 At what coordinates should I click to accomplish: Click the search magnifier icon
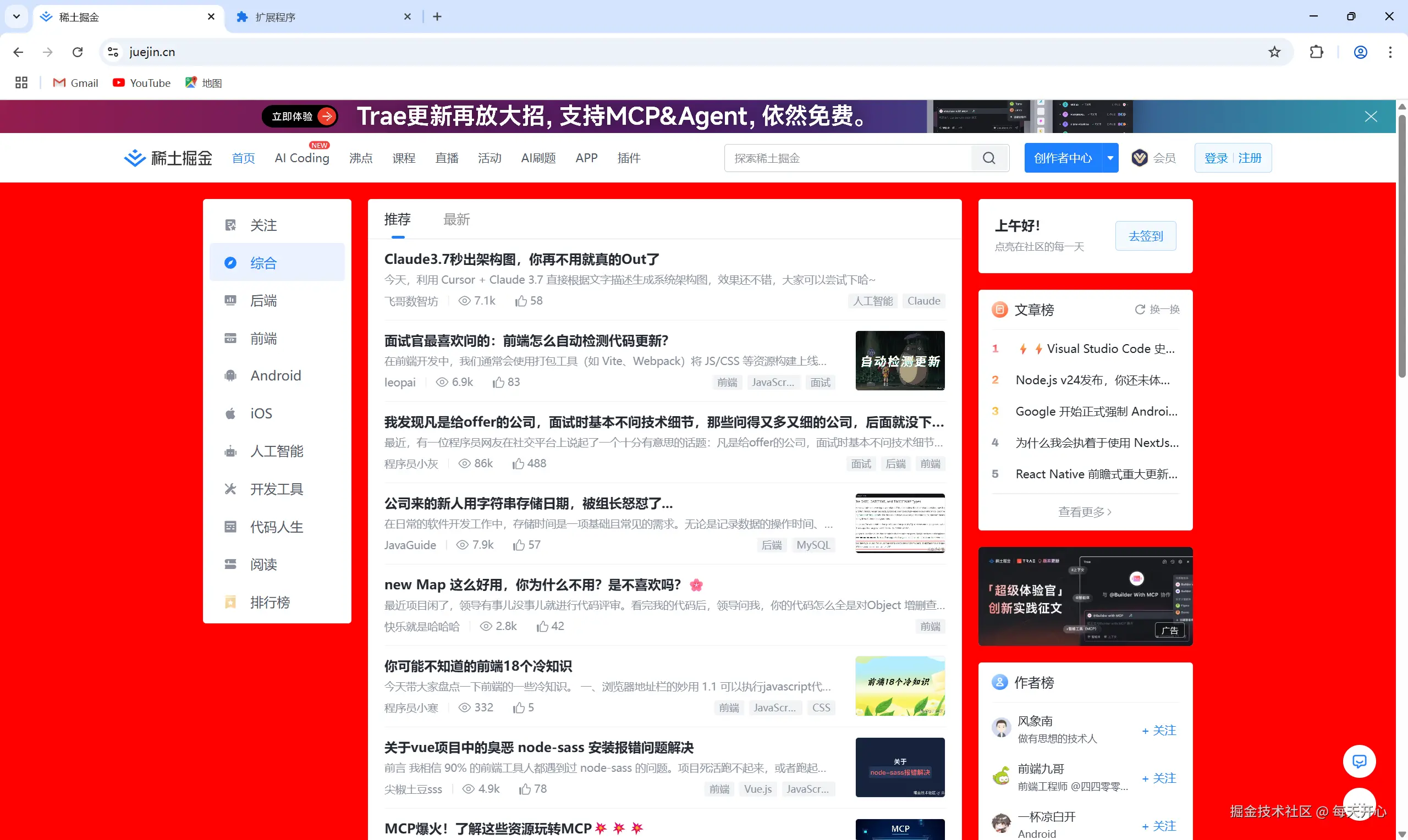coord(989,158)
